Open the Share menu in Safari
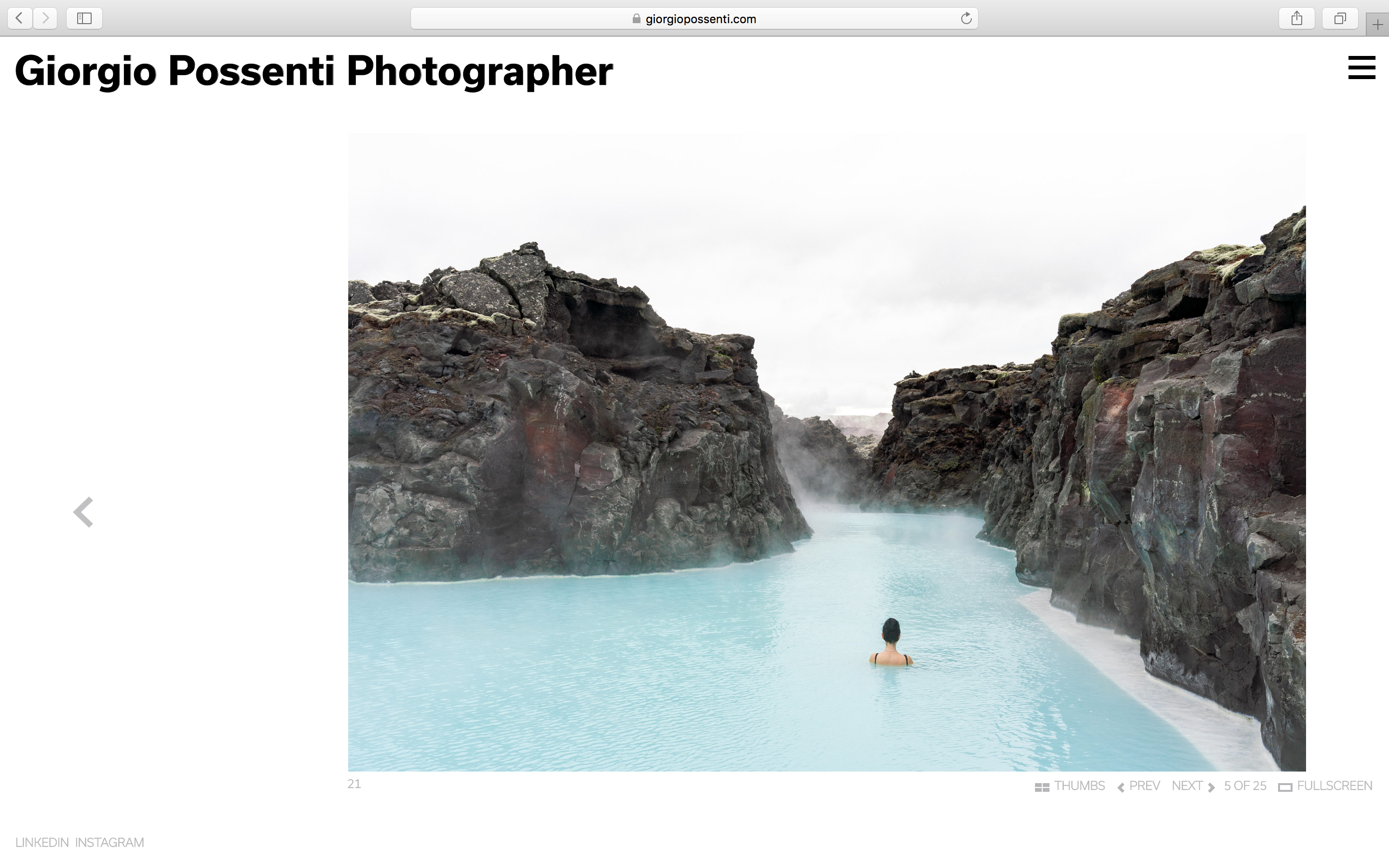This screenshot has width=1389, height=868. pos(1296,18)
